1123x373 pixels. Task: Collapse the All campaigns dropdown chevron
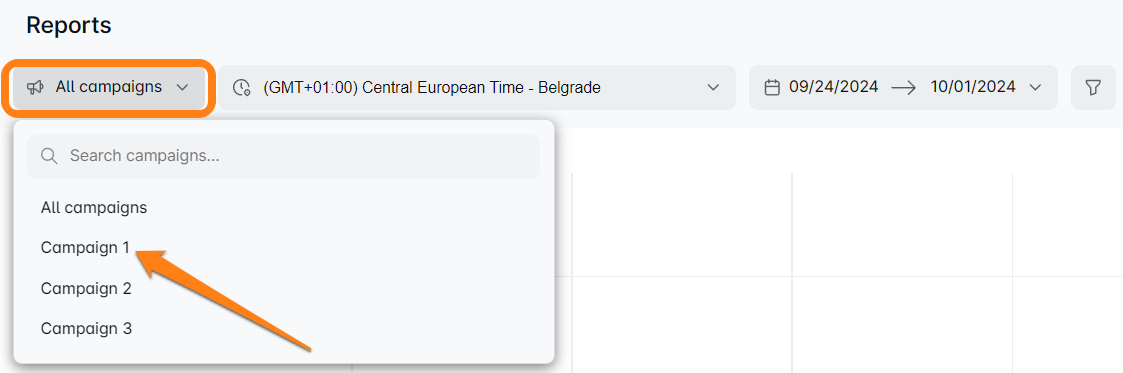182,87
